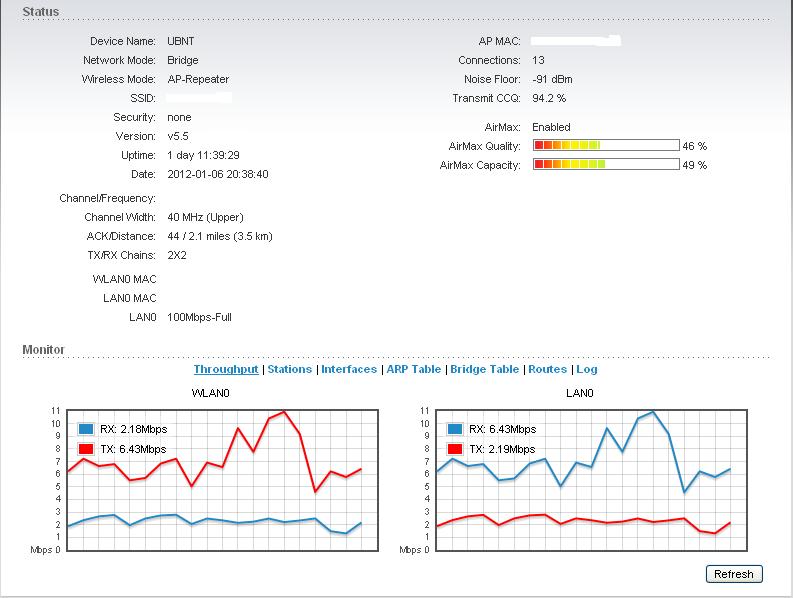Screen dimensions: 793x598
Task: Open the Throughput monitor link
Action: tap(226, 369)
